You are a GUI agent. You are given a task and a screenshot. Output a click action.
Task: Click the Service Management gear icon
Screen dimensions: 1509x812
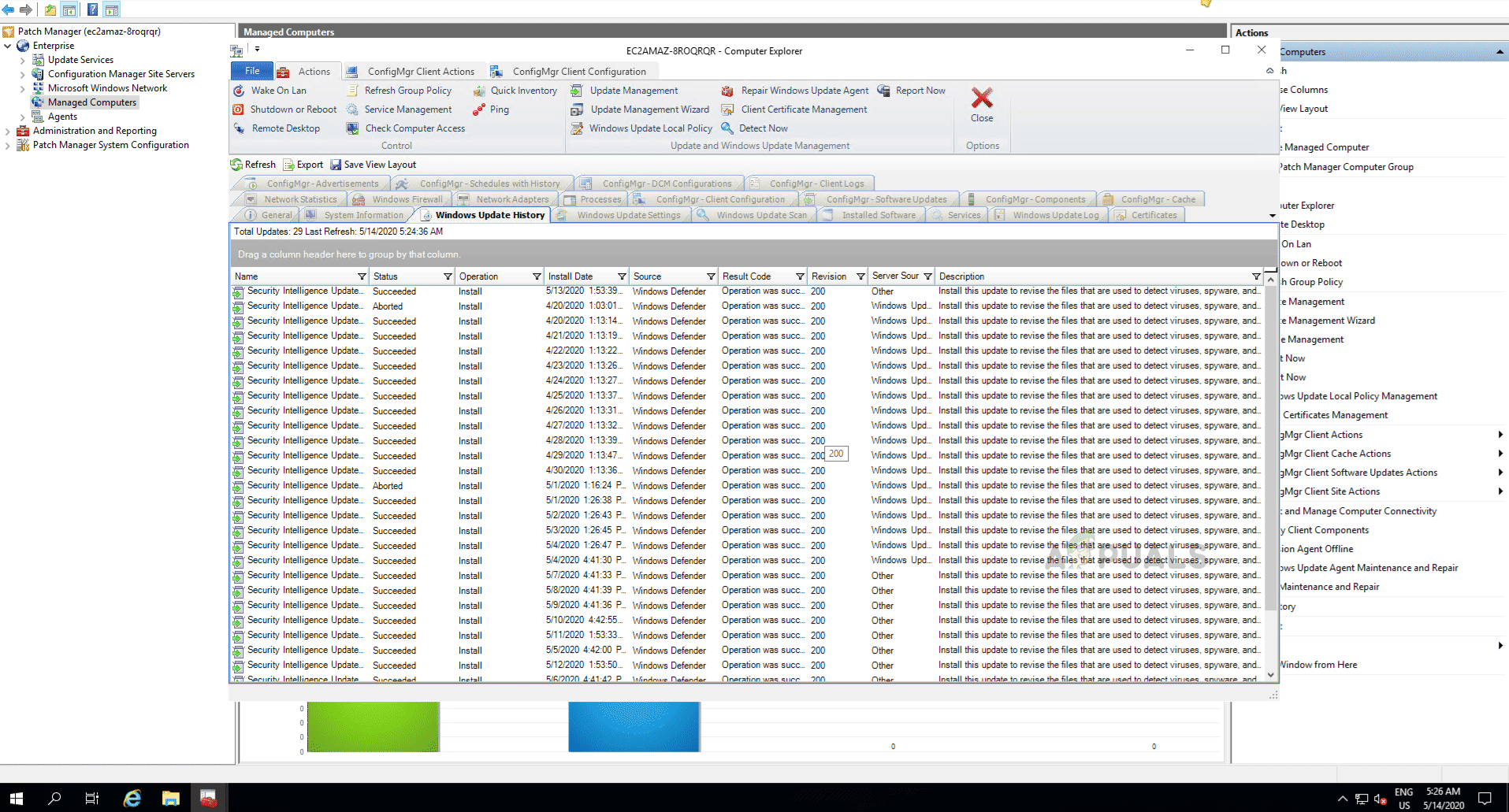352,109
